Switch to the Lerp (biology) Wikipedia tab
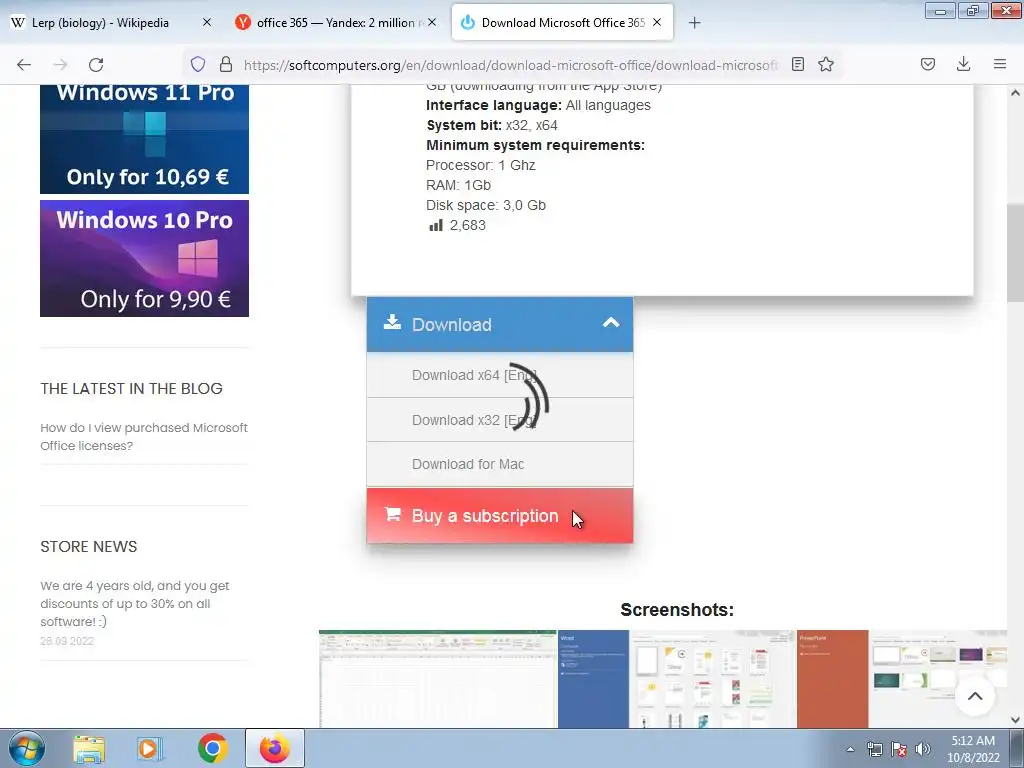This screenshot has width=1024, height=768. click(x=111, y=22)
